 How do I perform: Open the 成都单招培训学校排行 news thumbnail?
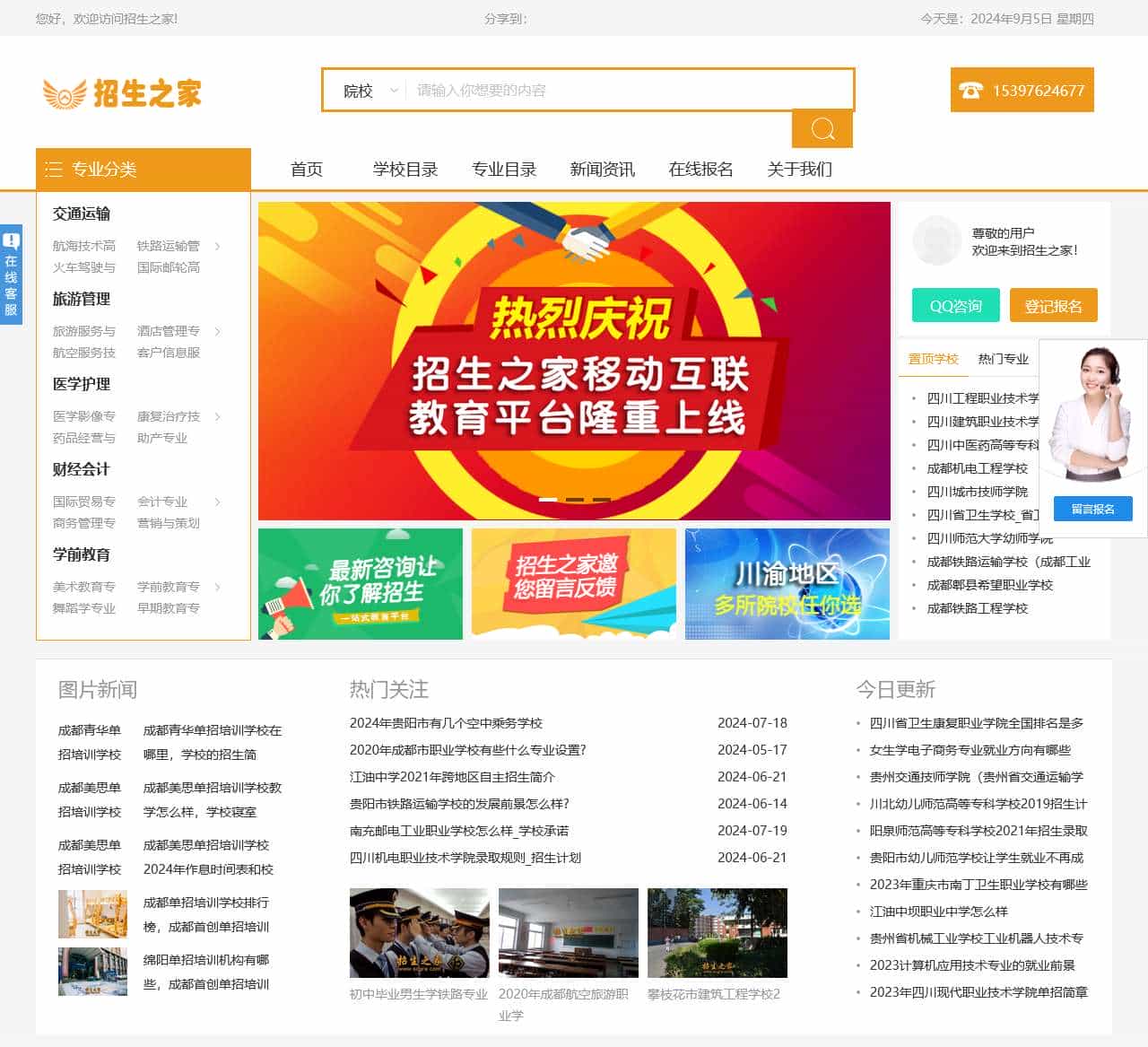[92, 914]
